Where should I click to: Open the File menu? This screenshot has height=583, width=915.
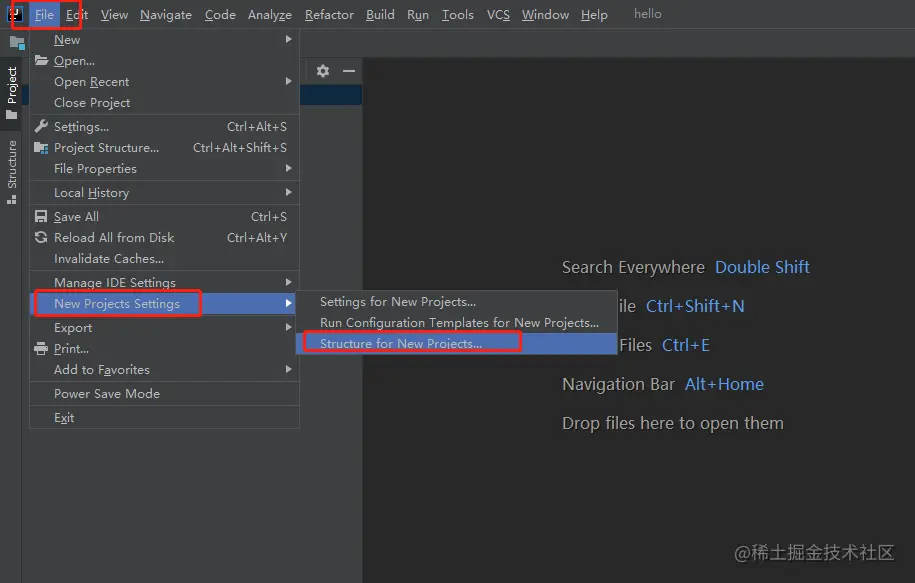pyautogui.click(x=44, y=15)
